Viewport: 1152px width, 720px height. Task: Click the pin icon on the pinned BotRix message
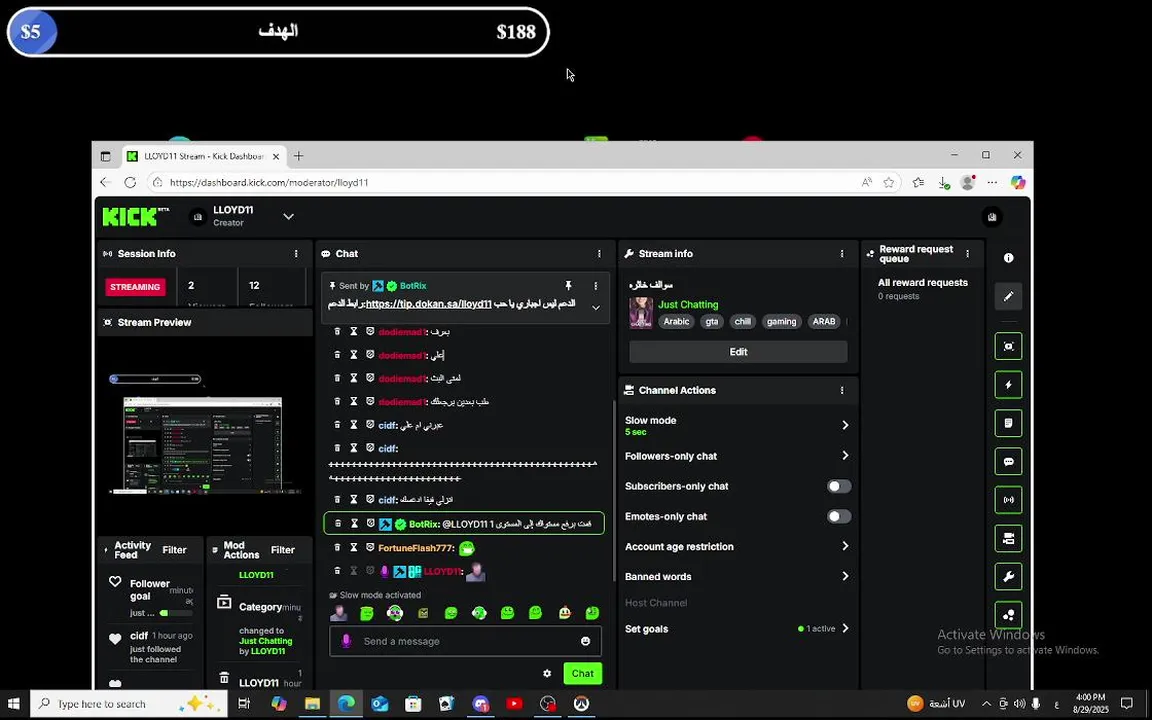(568, 286)
